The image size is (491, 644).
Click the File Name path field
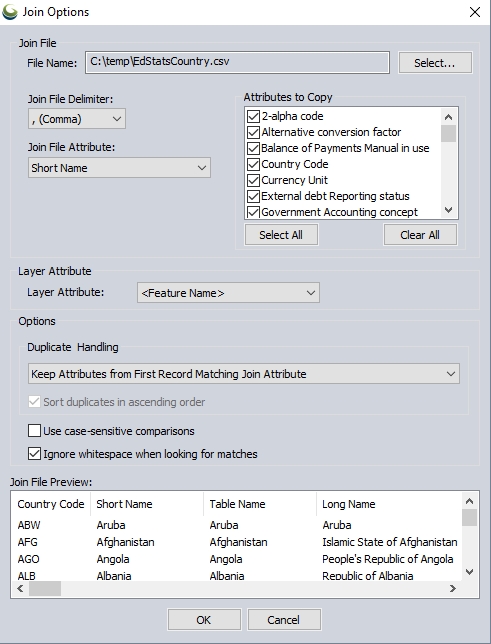click(x=237, y=62)
